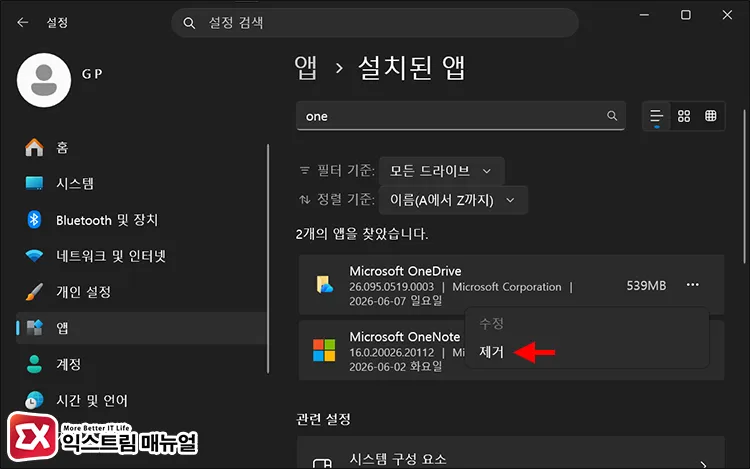The image size is (750, 469).
Task: Click the Microsoft OneNote app icon
Action: tap(324, 350)
